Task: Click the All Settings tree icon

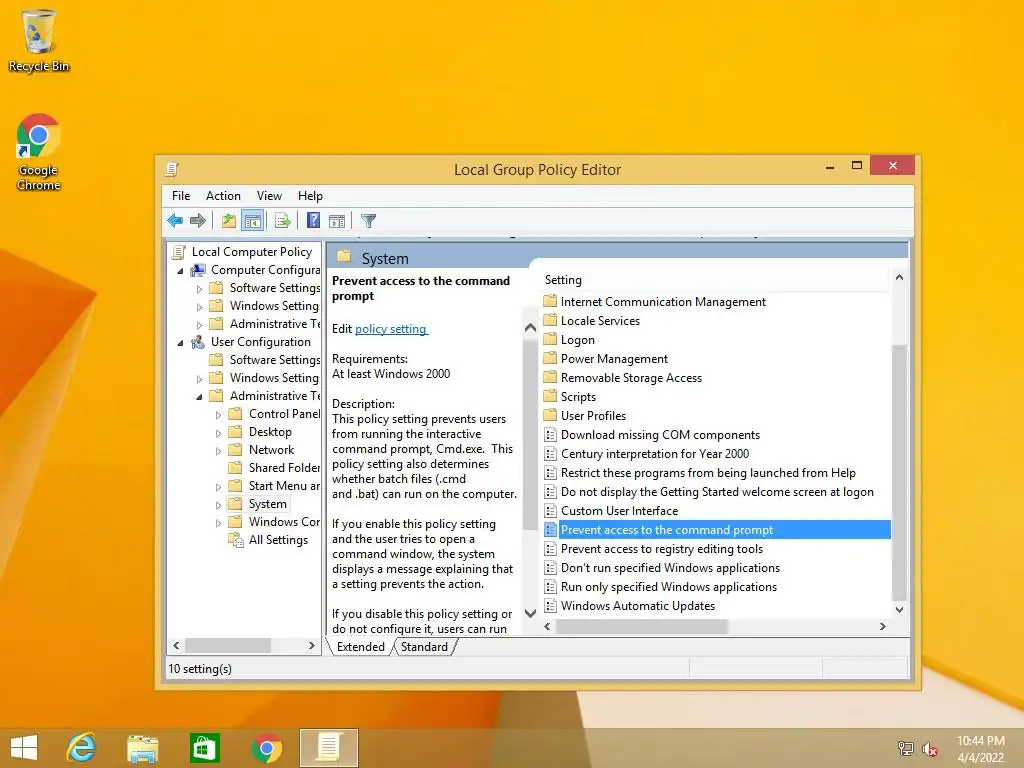Action: 235,539
